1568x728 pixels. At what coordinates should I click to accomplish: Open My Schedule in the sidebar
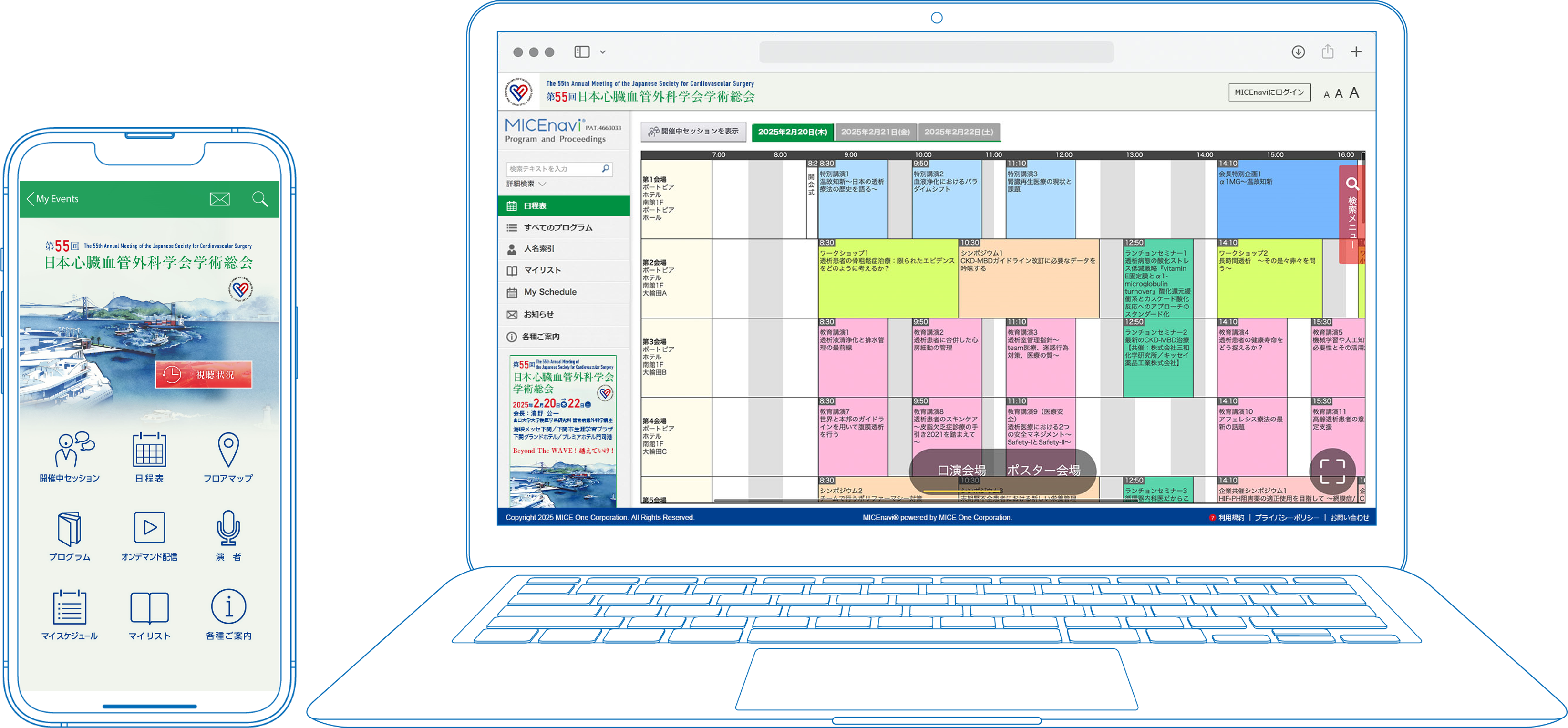point(564,292)
